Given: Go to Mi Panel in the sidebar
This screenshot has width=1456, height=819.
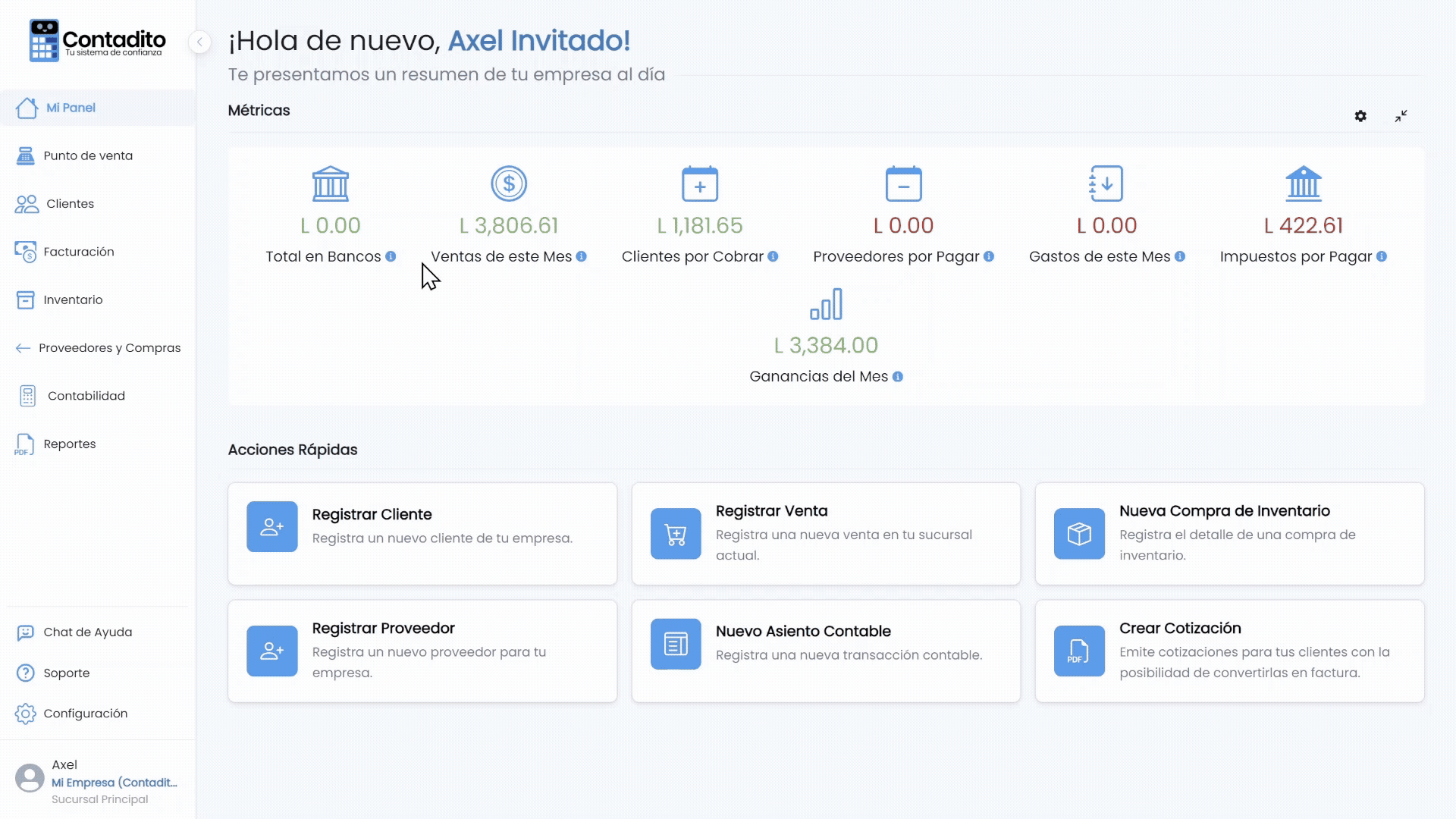Looking at the screenshot, I should pyautogui.click(x=98, y=108).
